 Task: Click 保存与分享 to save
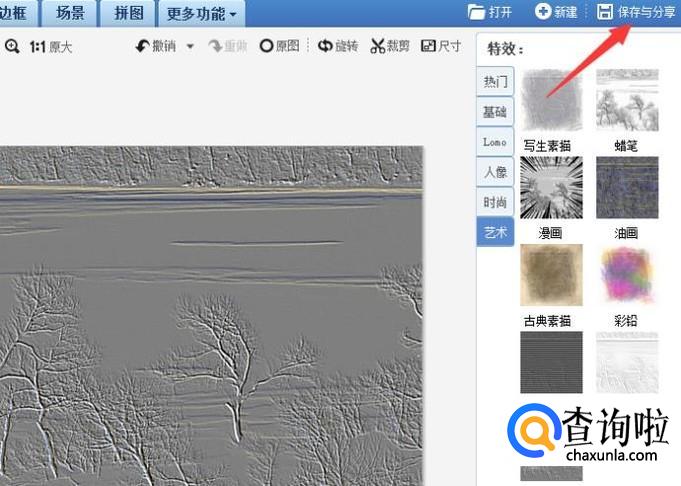636,12
